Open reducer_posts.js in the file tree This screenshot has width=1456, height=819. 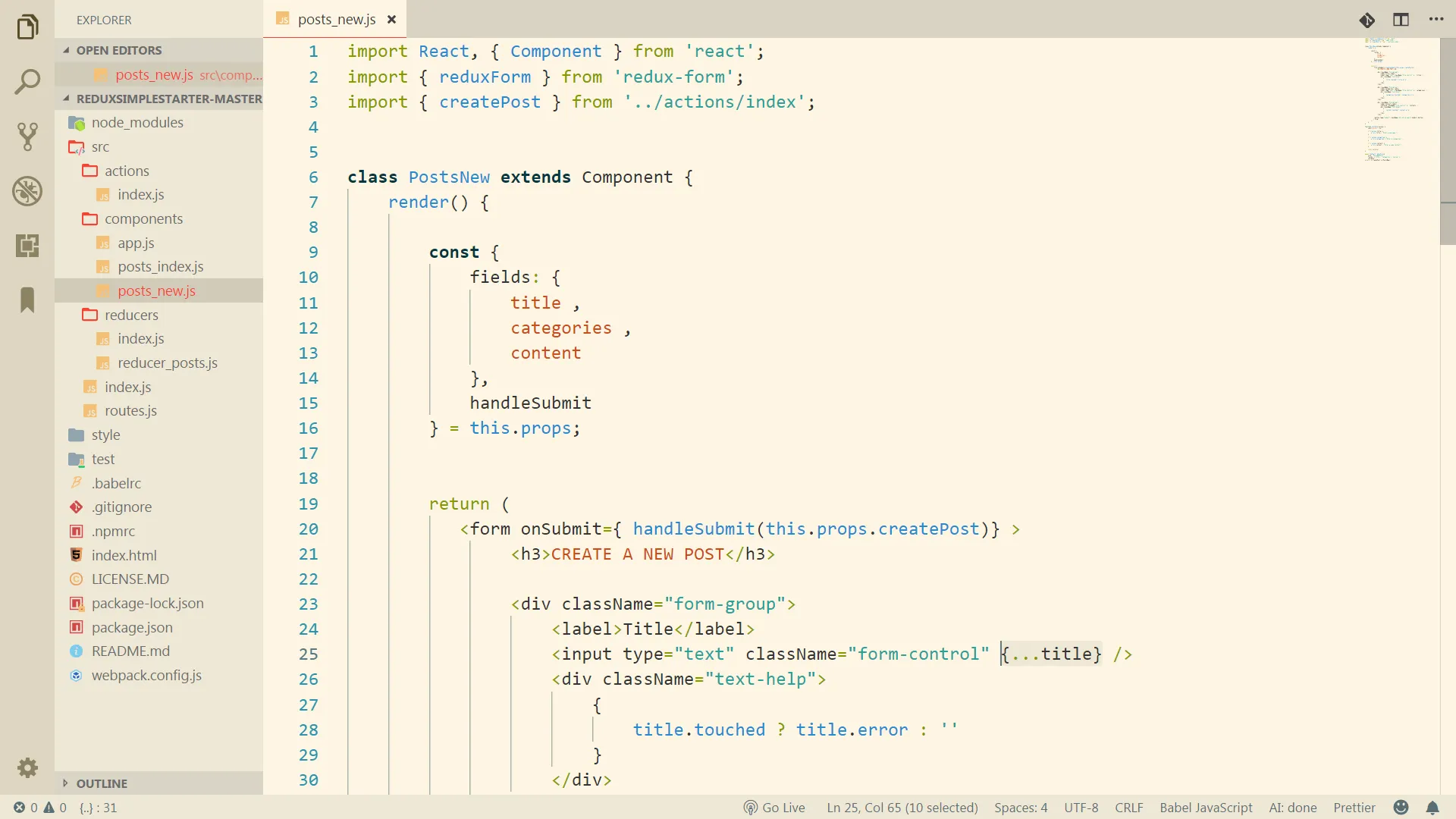point(167,363)
